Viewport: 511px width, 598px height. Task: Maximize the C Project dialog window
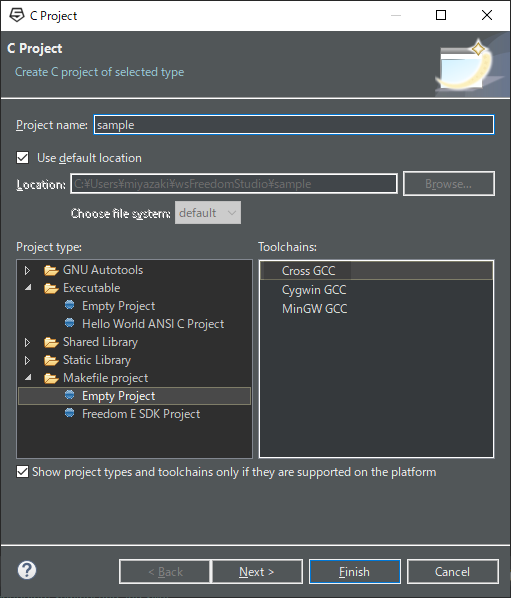pos(441,15)
